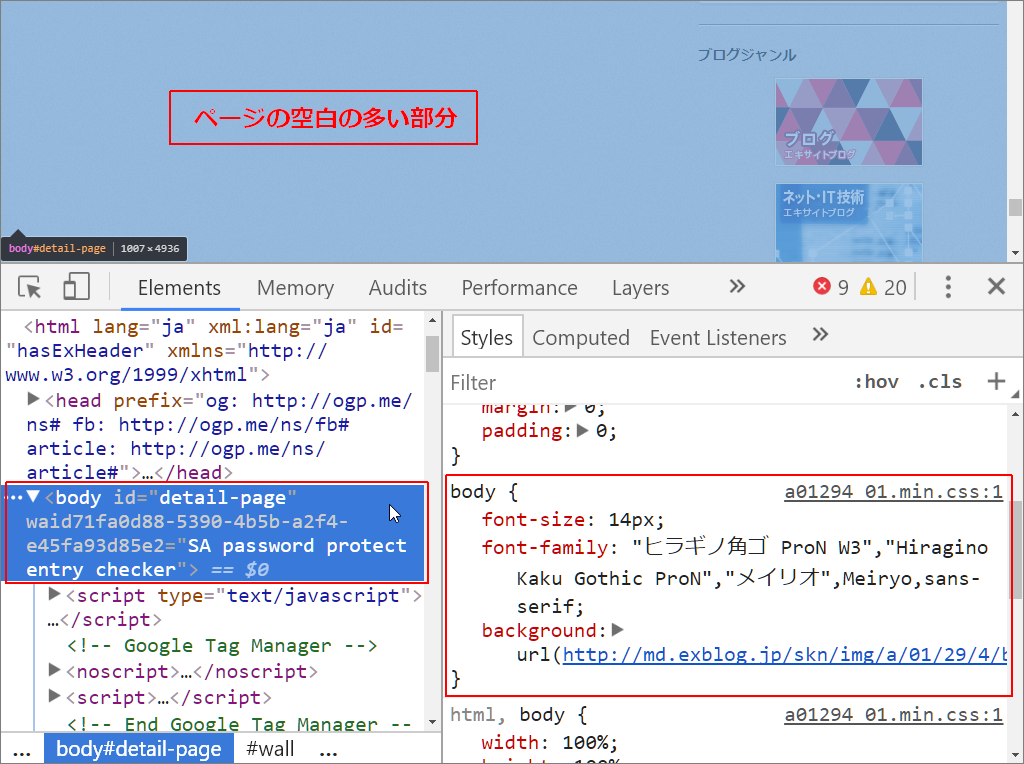Expand the script type text/javascript node
Image resolution: width=1024 pixels, height=764 pixels.
click(x=55, y=594)
